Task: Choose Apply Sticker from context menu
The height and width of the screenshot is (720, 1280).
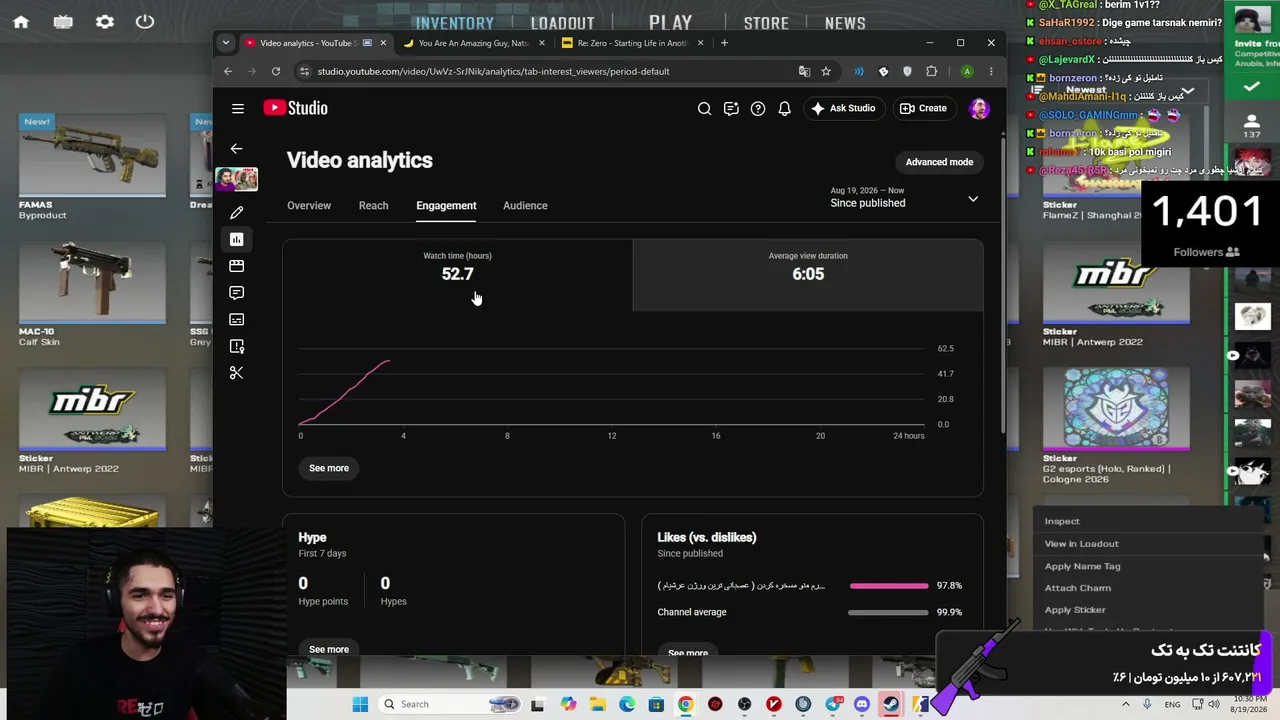Action: pos(1075,610)
